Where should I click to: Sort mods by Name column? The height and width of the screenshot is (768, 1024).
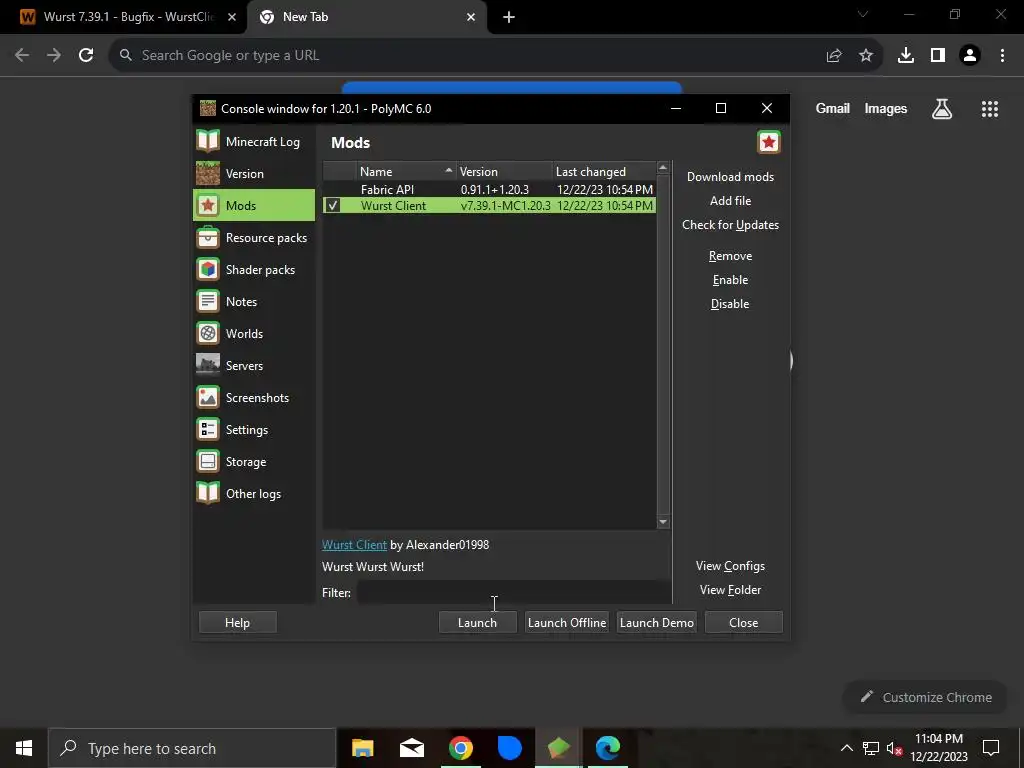click(x=406, y=171)
